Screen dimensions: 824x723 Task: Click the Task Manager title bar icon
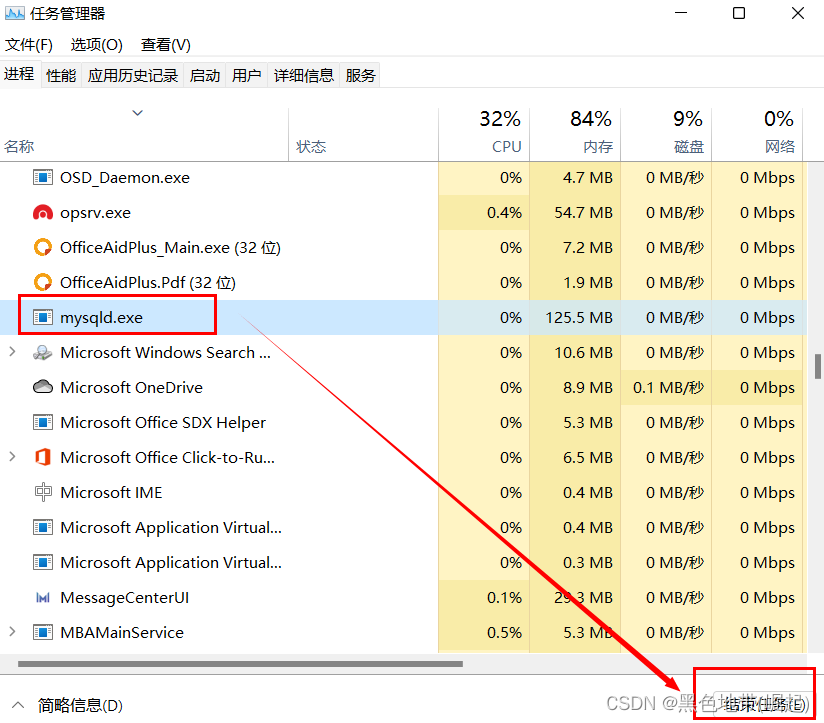click(x=14, y=13)
